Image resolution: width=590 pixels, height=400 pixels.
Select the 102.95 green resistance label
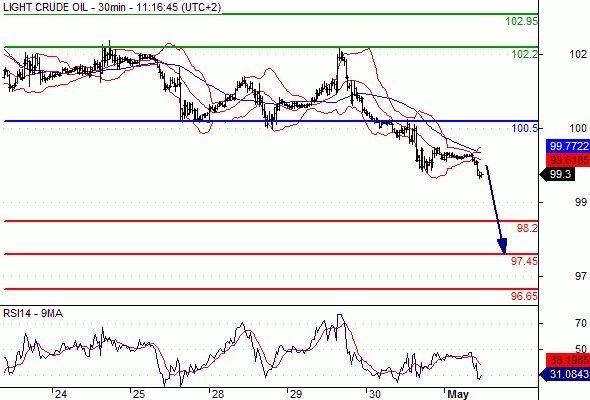click(522, 21)
